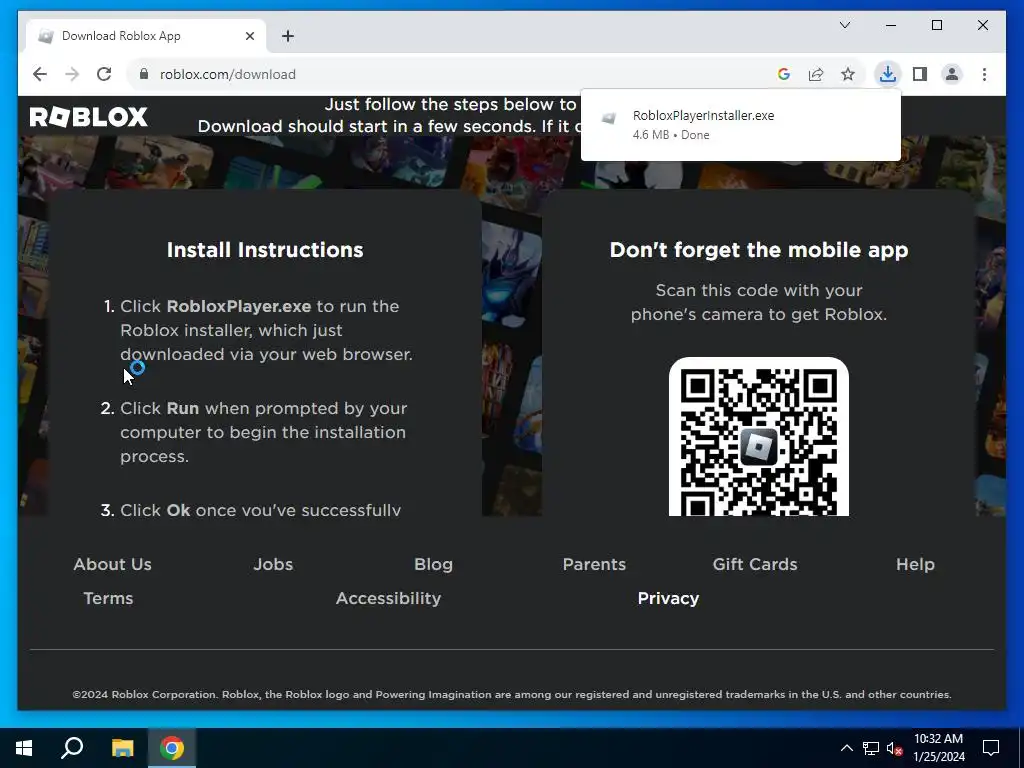
Task: Go back using the browser back arrow
Action: [40, 74]
